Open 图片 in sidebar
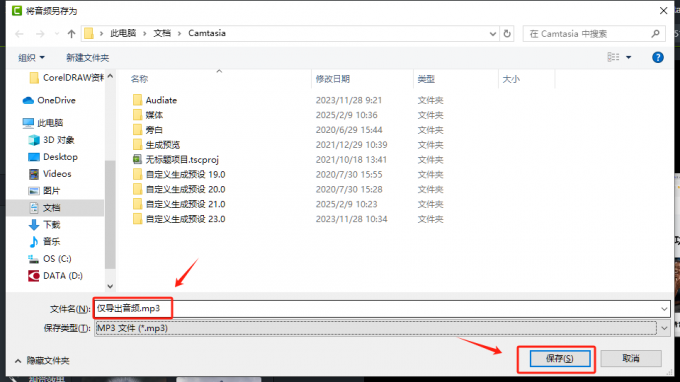The width and height of the screenshot is (680, 382). tap(44, 191)
